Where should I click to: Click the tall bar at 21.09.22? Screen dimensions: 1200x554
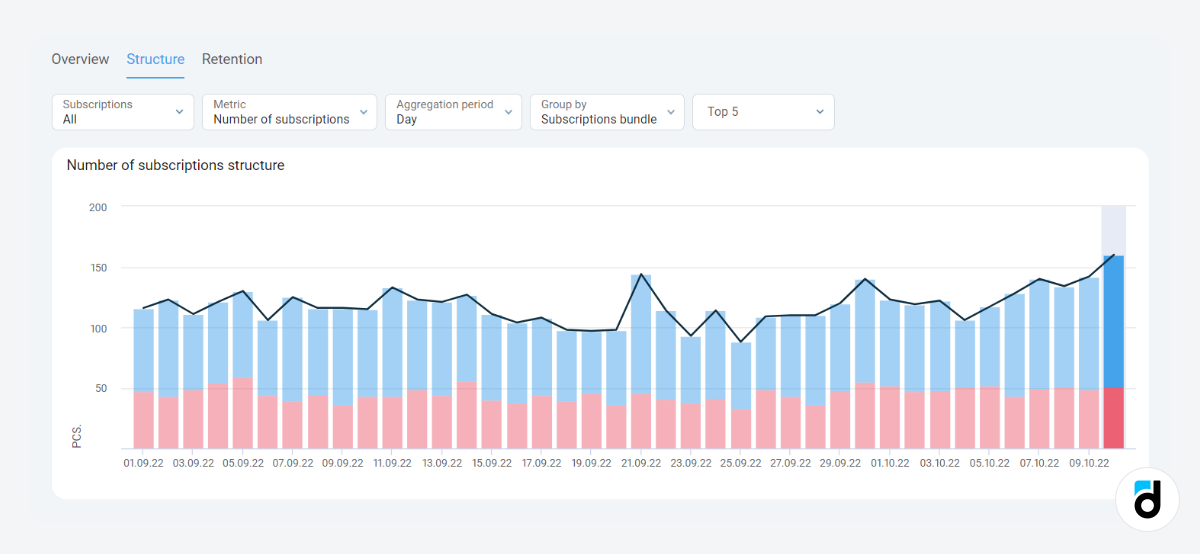coord(641,330)
